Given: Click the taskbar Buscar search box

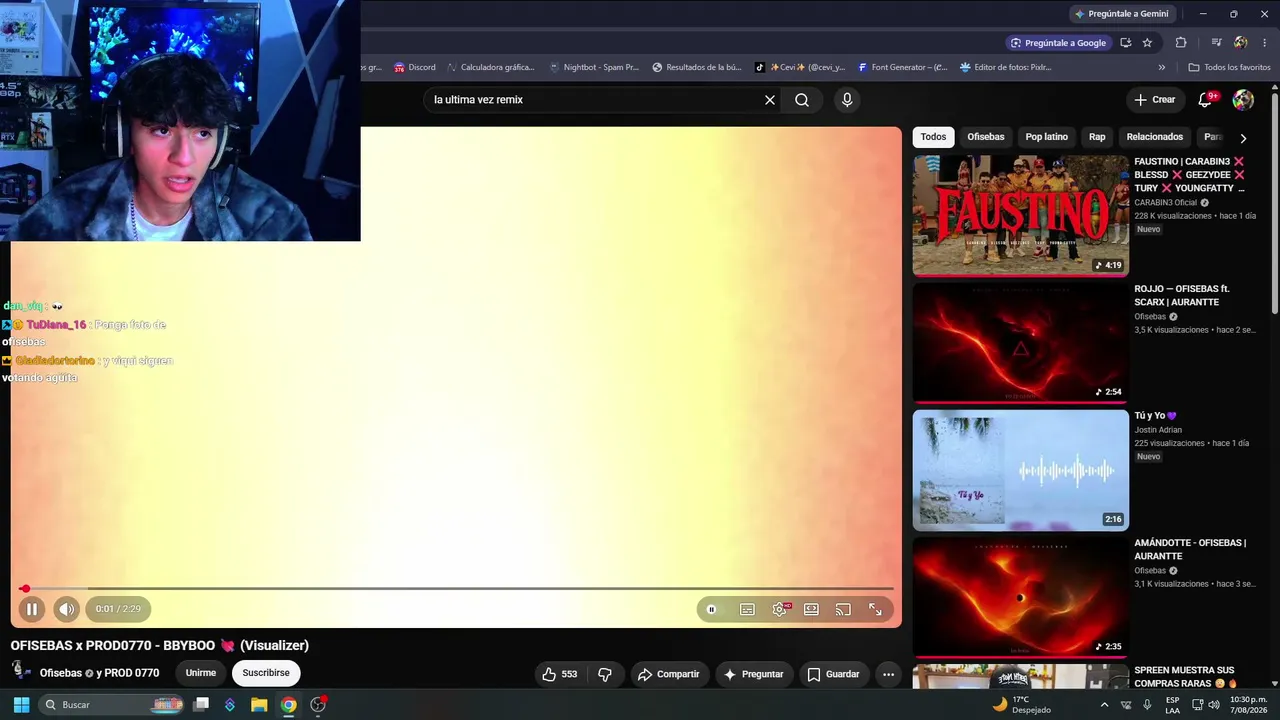Looking at the screenshot, I should tap(113, 705).
